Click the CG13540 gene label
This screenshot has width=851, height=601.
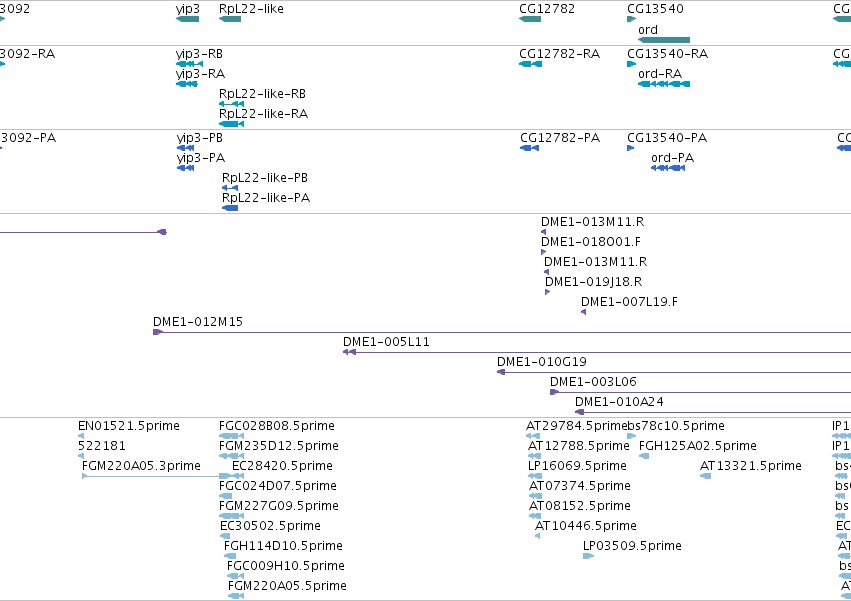tap(655, 9)
